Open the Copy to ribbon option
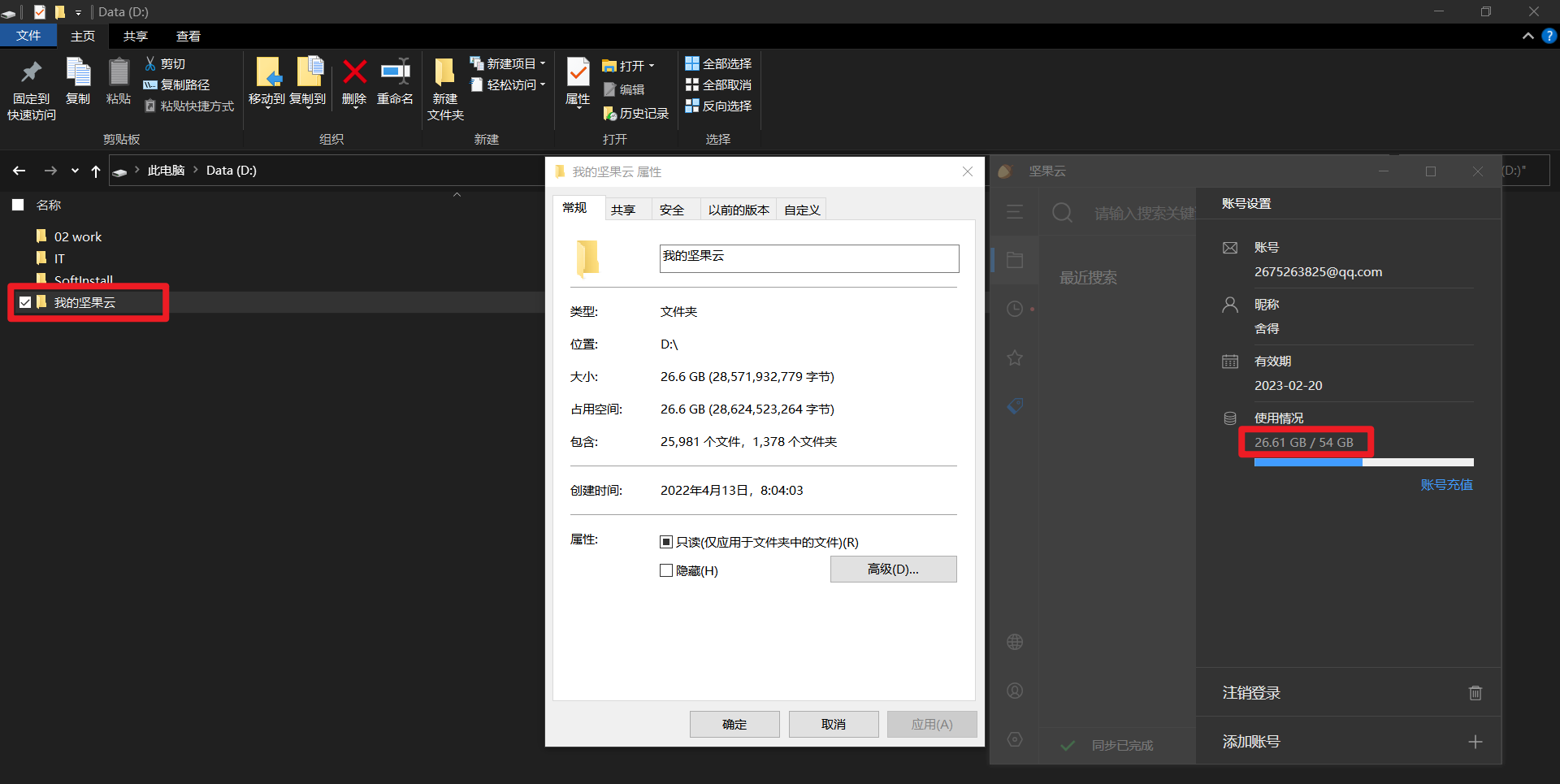The width and height of the screenshot is (1560, 784). [307, 81]
